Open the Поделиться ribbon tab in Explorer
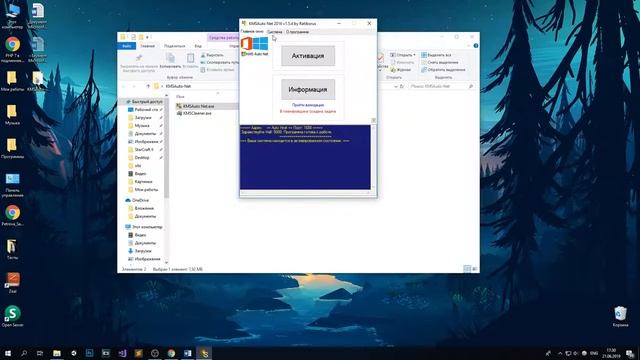This screenshot has width=640, height=360. [175, 46]
